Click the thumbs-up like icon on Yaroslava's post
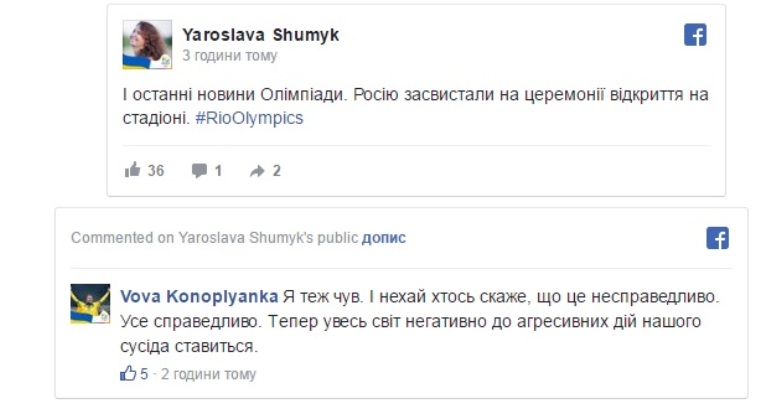 click(x=133, y=171)
